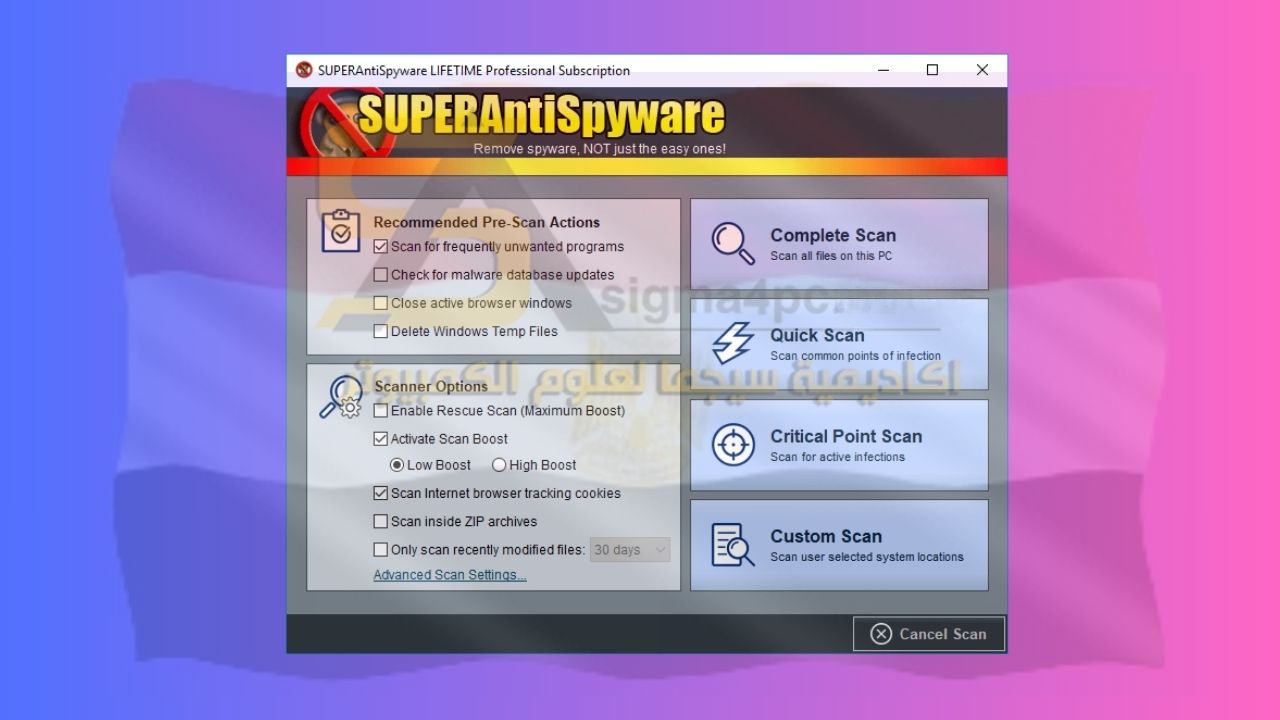Uncheck Scan for frequently unwanted programs

tap(380, 247)
